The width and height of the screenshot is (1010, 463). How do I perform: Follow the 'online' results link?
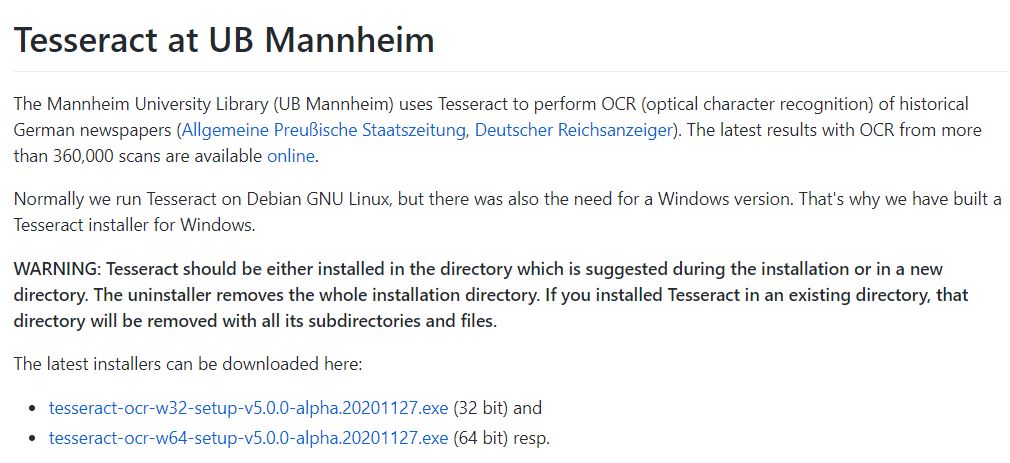pos(290,156)
